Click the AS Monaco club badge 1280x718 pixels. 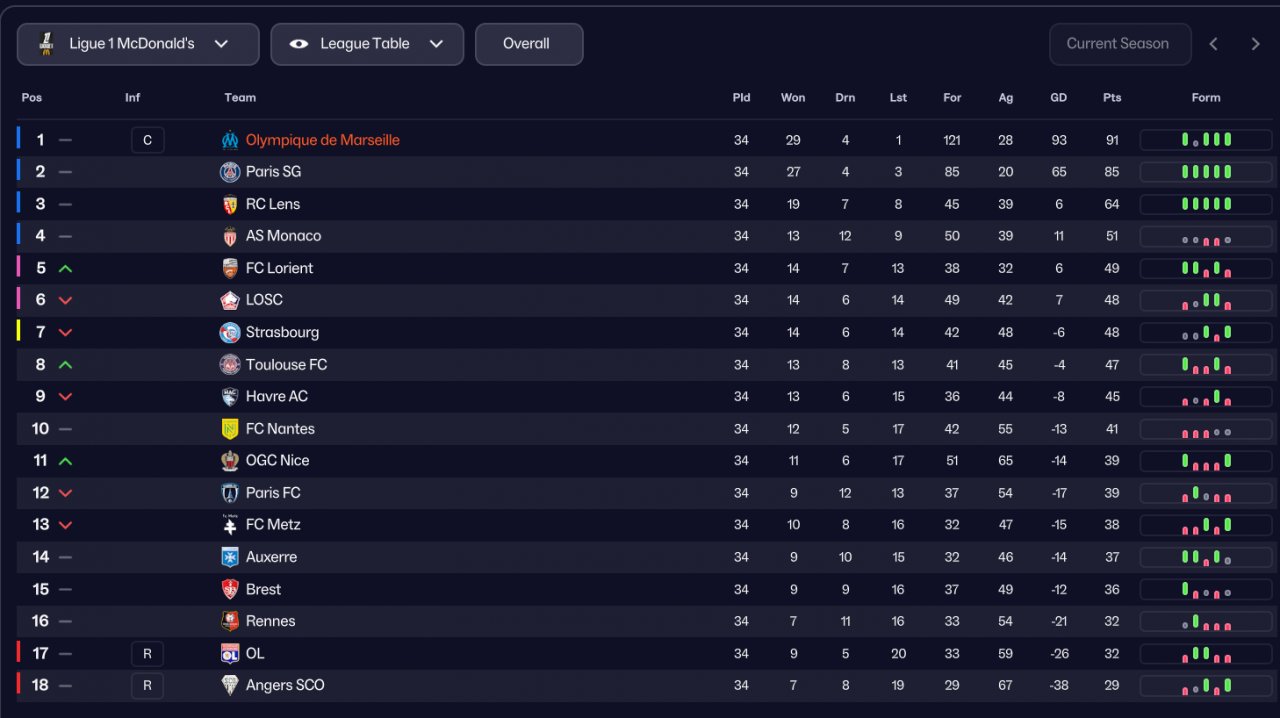click(230, 236)
